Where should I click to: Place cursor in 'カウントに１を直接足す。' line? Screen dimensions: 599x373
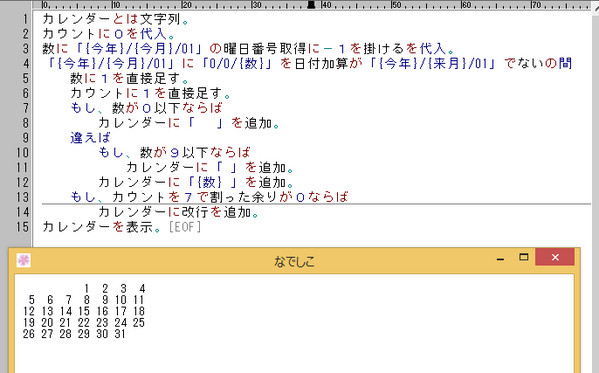pos(150,93)
